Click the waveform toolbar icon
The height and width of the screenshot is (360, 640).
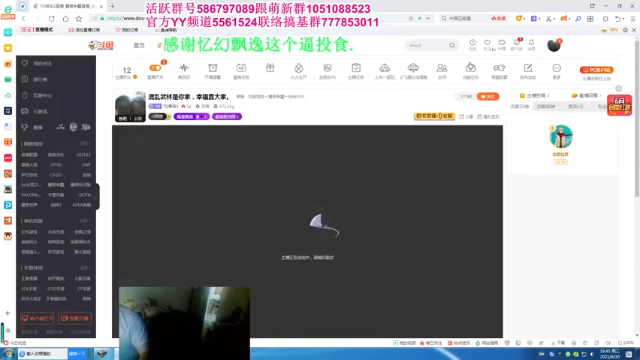[x=184, y=68]
